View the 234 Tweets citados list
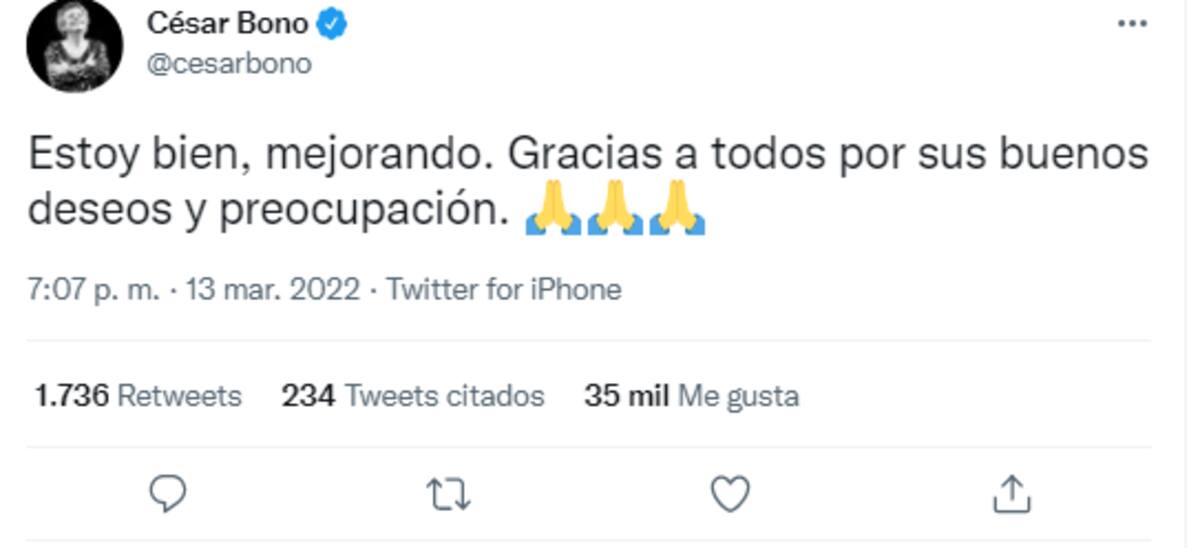The width and height of the screenshot is (1200, 548). click(413, 396)
